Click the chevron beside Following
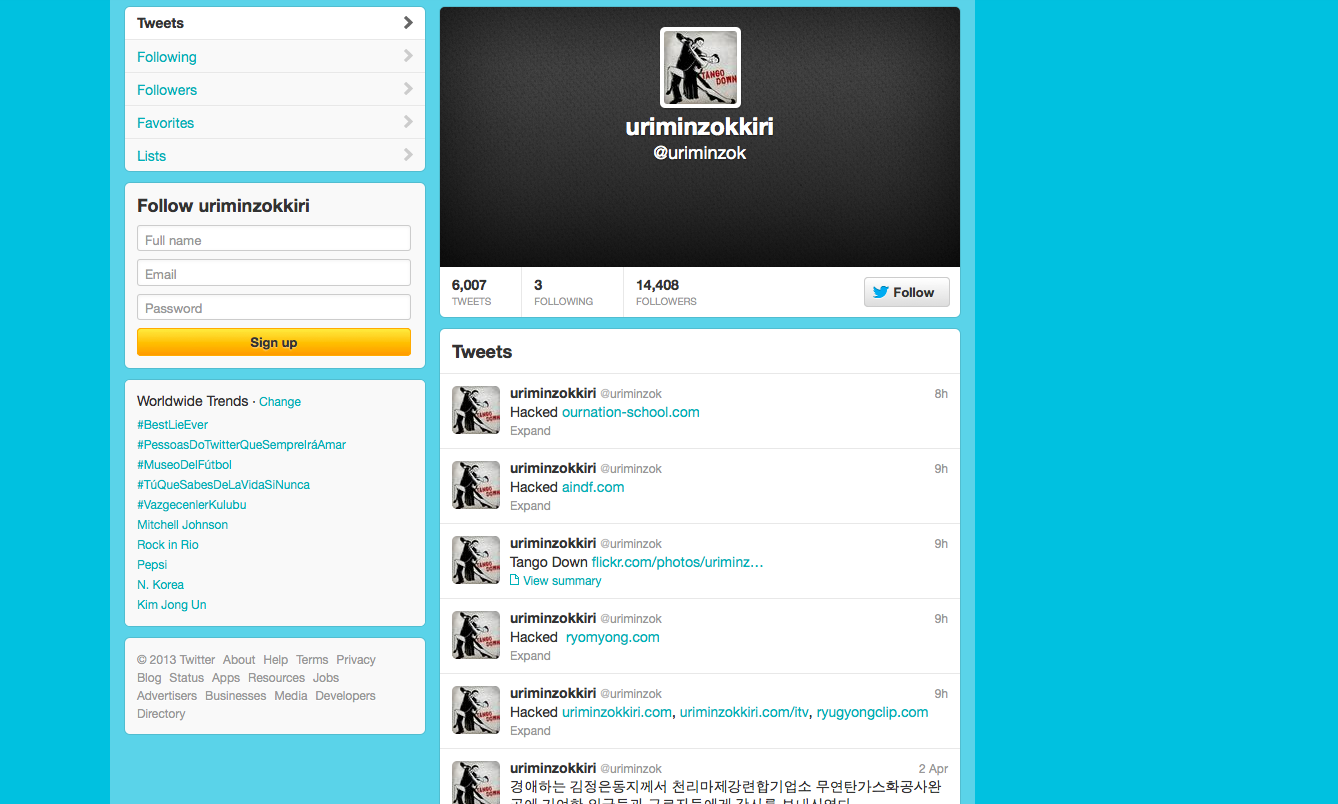Image resolution: width=1338 pixels, height=804 pixels. click(x=408, y=56)
